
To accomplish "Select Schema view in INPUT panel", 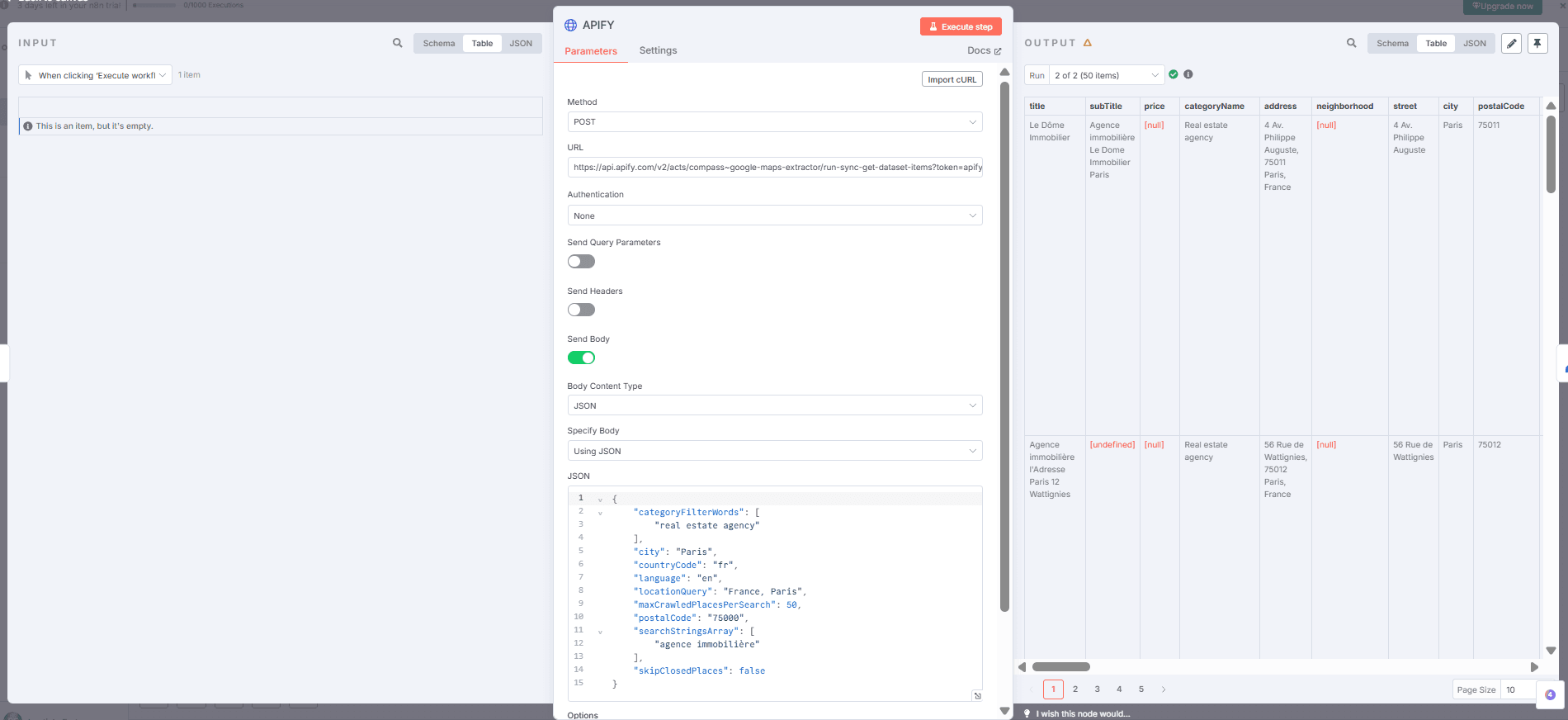I will pos(439,44).
